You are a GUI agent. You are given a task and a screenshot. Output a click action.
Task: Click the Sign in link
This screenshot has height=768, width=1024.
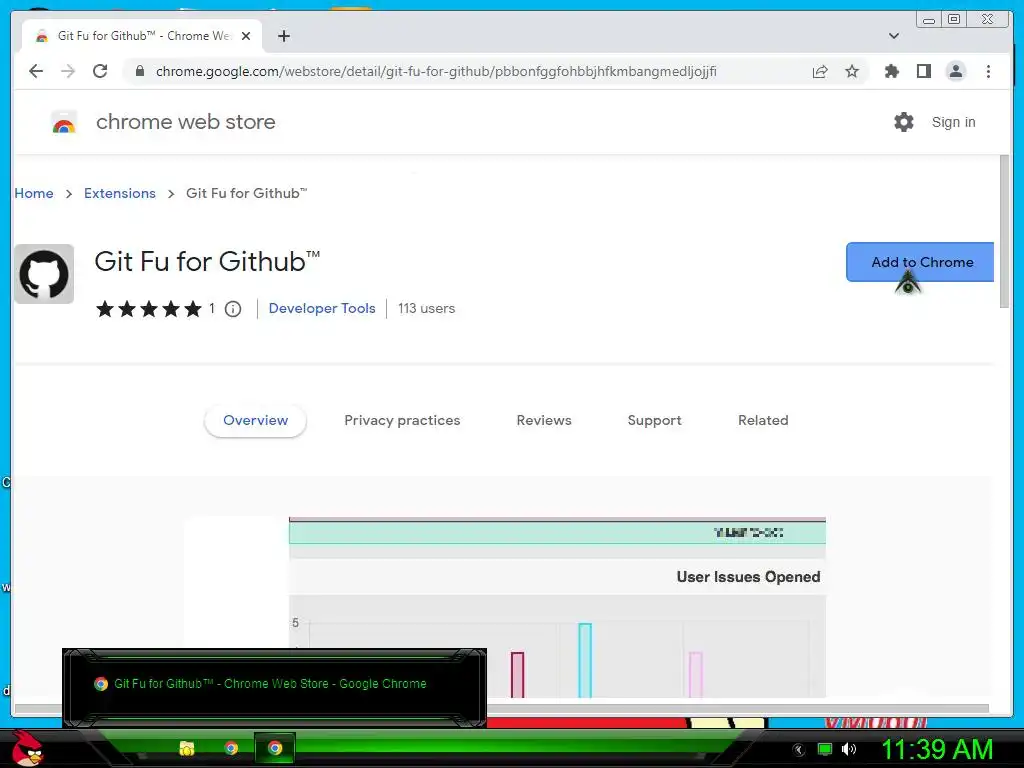tap(953, 122)
